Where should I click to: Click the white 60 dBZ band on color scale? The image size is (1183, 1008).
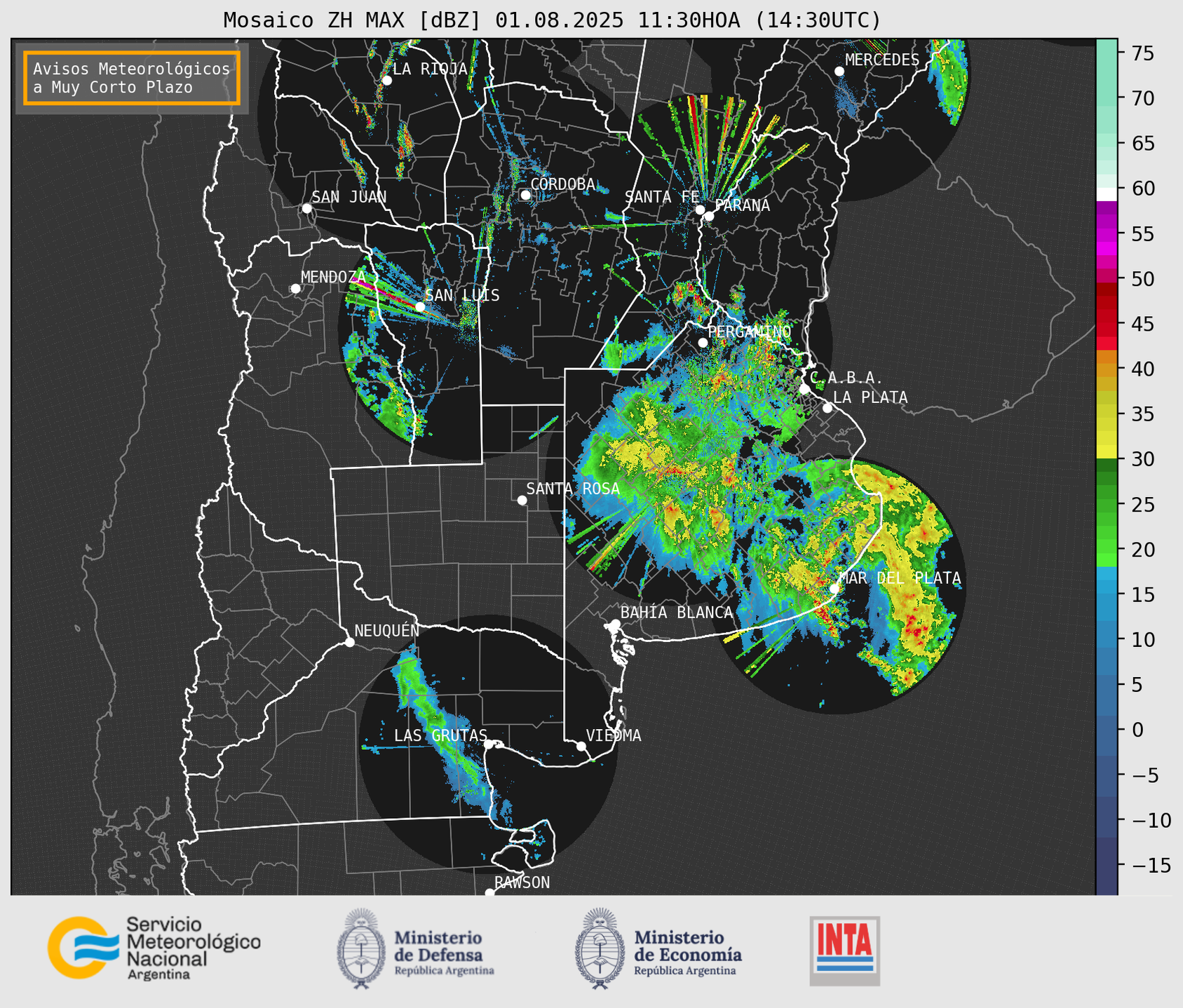(1107, 193)
